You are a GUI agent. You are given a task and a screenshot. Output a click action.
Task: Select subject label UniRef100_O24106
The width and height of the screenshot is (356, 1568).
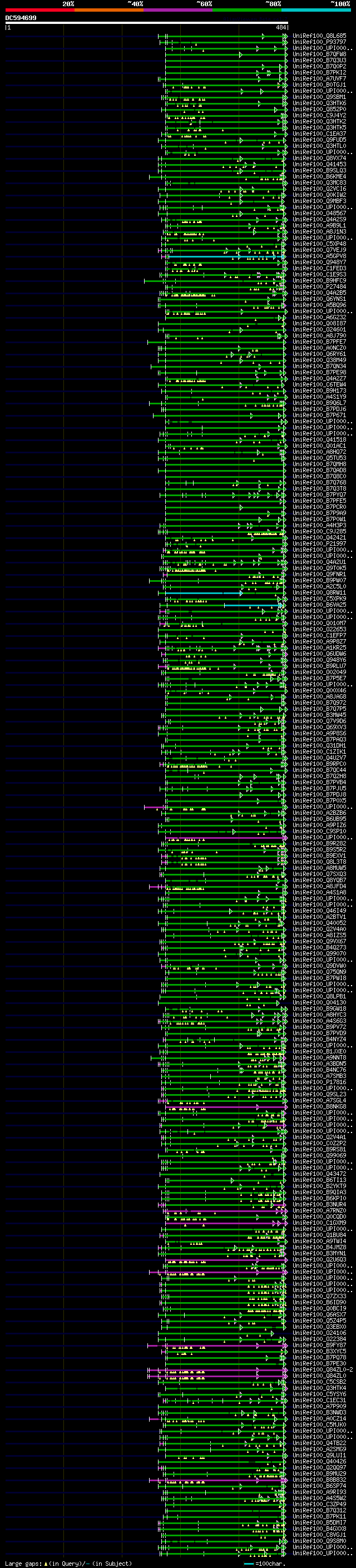point(319,1333)
